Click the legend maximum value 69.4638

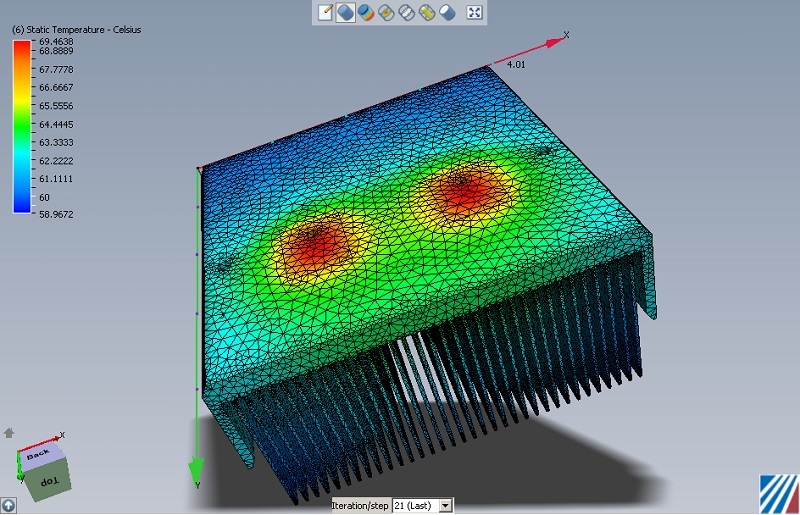pos(56,41)
